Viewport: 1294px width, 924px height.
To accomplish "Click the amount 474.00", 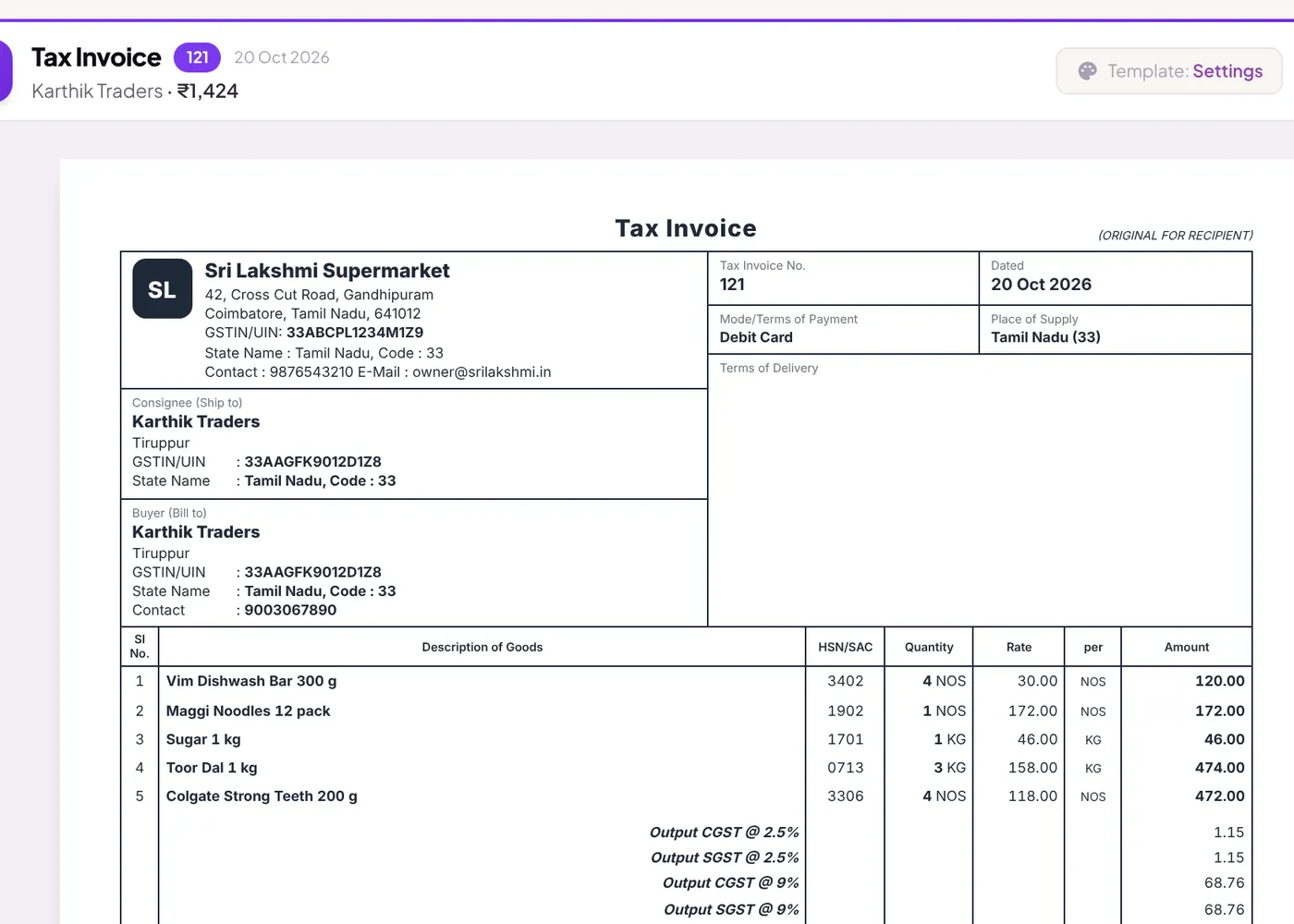I will 1219,768.
